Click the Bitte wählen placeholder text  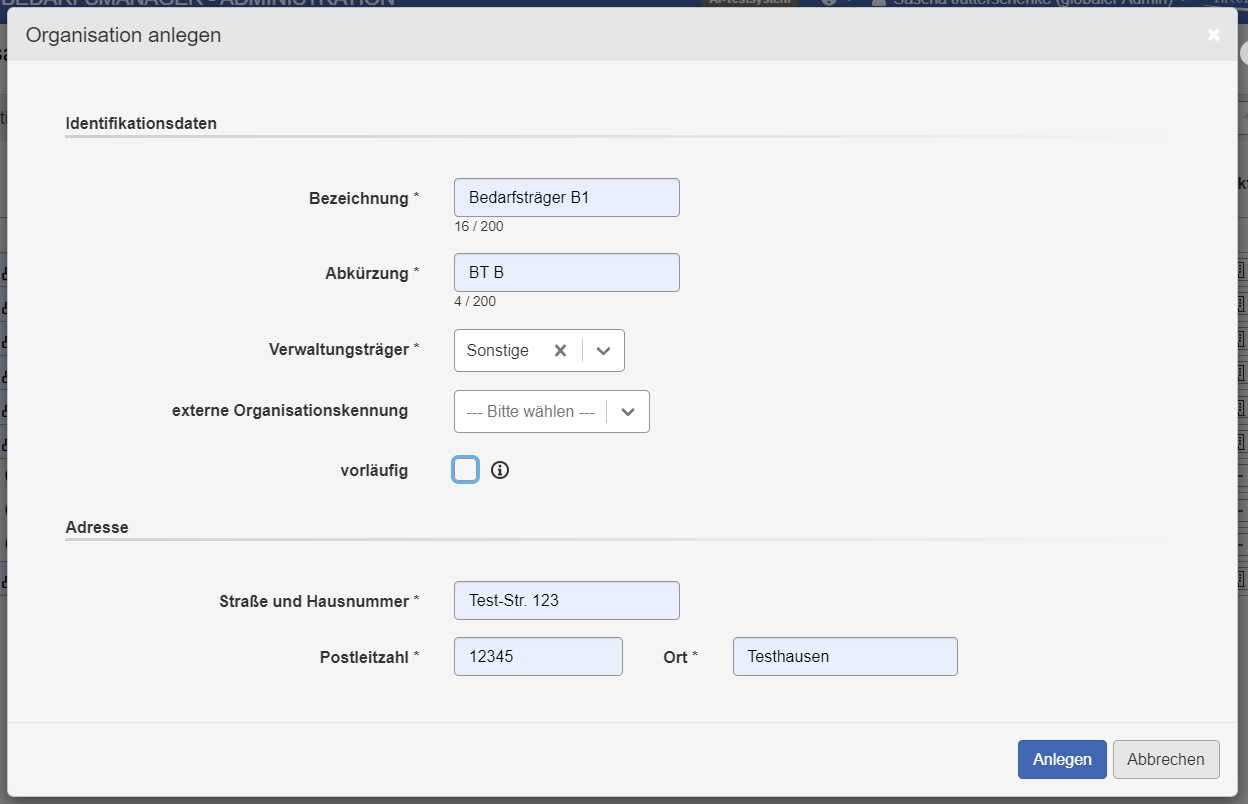point(530,412)
